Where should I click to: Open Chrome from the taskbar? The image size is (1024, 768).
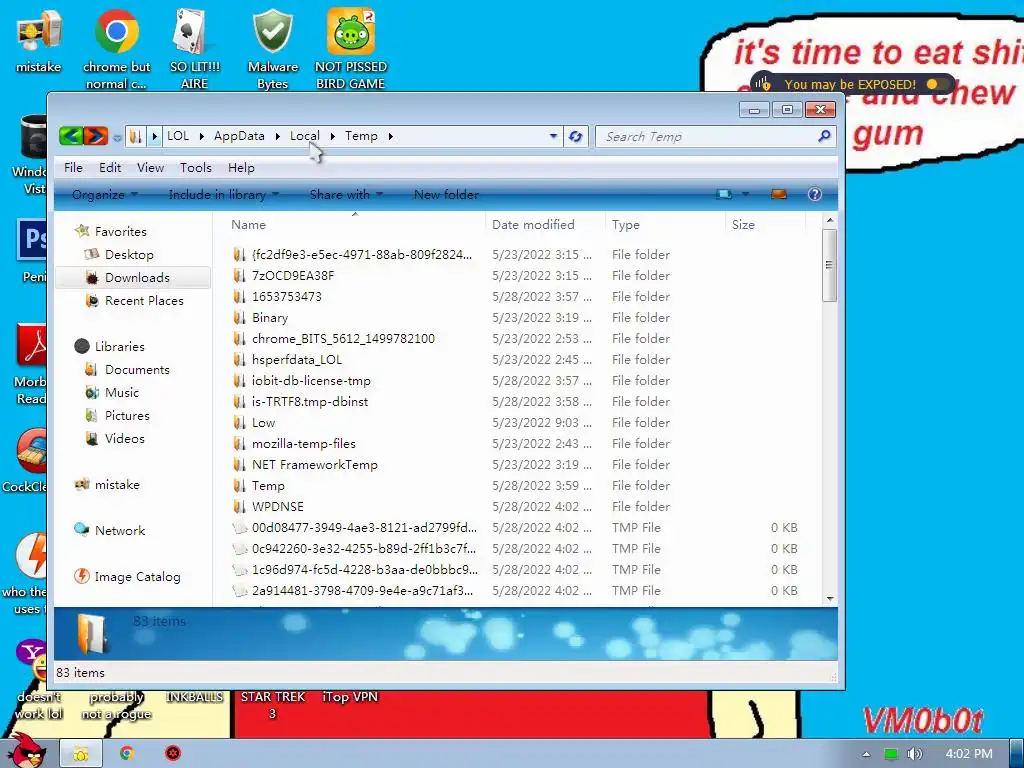(127, 754)
